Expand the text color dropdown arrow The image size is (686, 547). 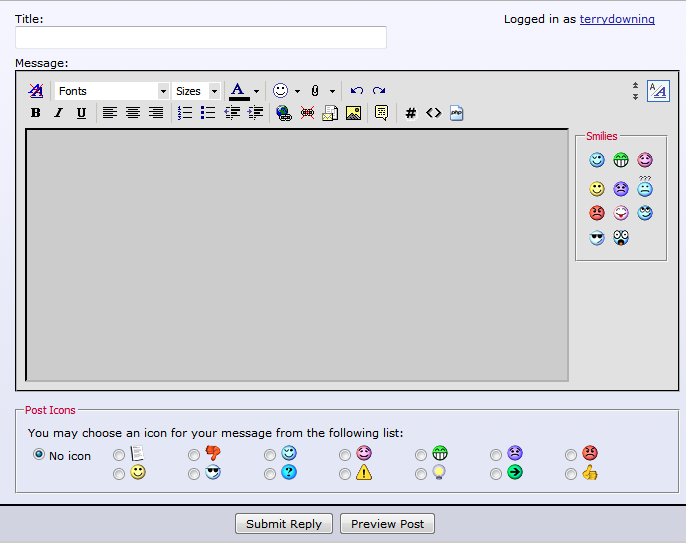click(256, 91)
